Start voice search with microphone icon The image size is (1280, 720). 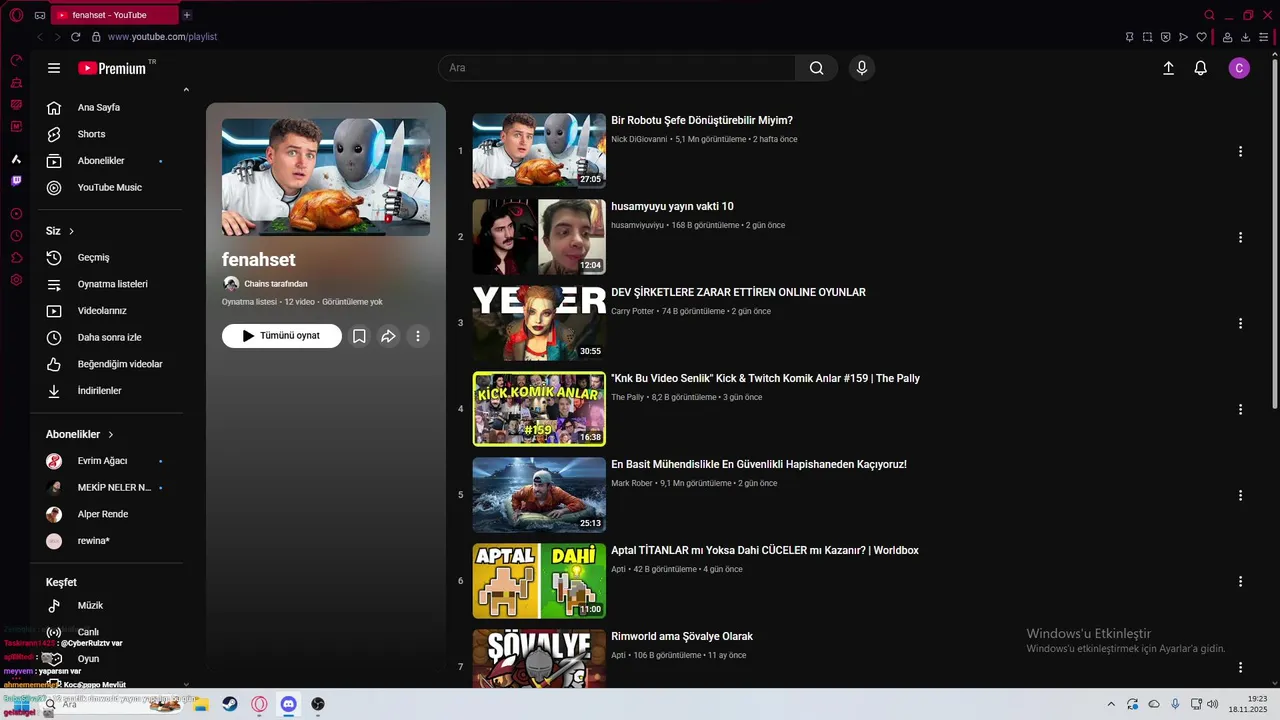862,68
